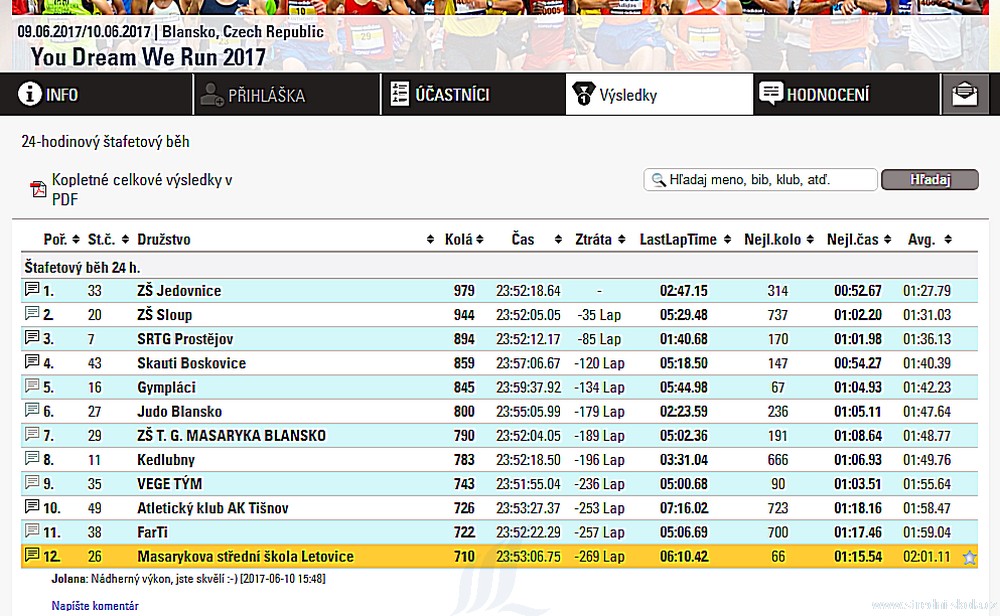Viewport: 1000px width, 616px height.
Task: Select the Výsledky tab
Action: pyautogui.click(x=659, y=94)
